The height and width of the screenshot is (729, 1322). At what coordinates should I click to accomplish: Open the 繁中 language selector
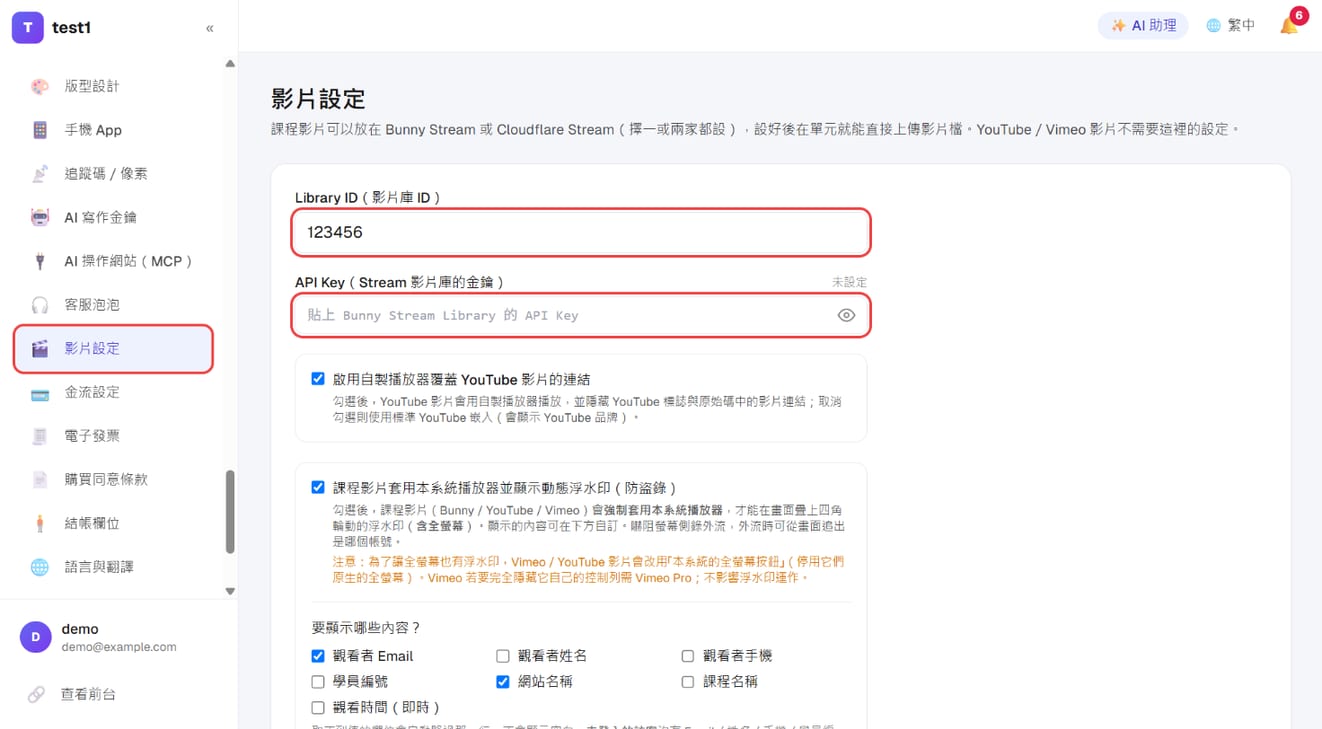tap(1230, 26)
